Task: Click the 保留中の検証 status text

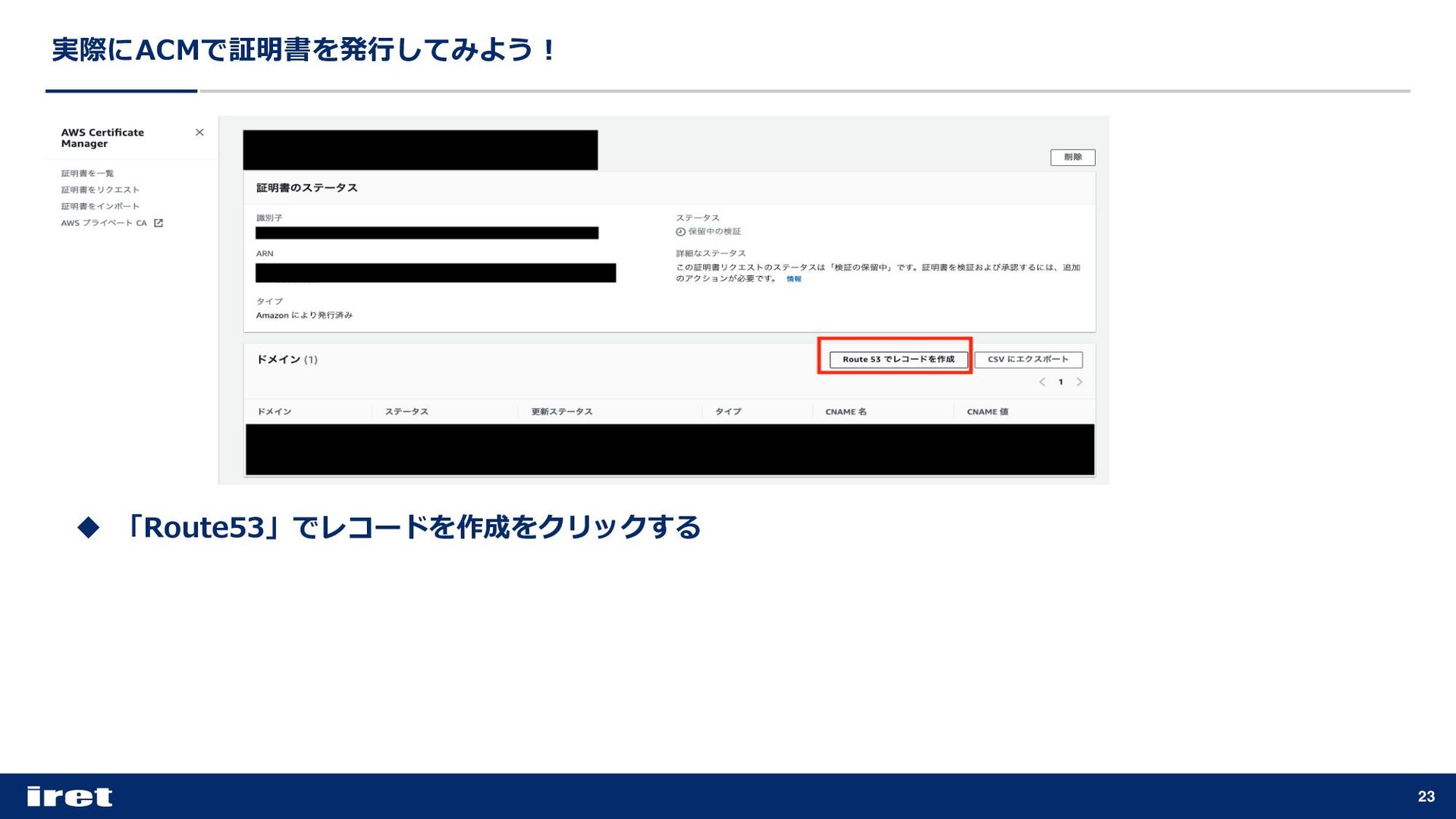Action: coord(714,232)
